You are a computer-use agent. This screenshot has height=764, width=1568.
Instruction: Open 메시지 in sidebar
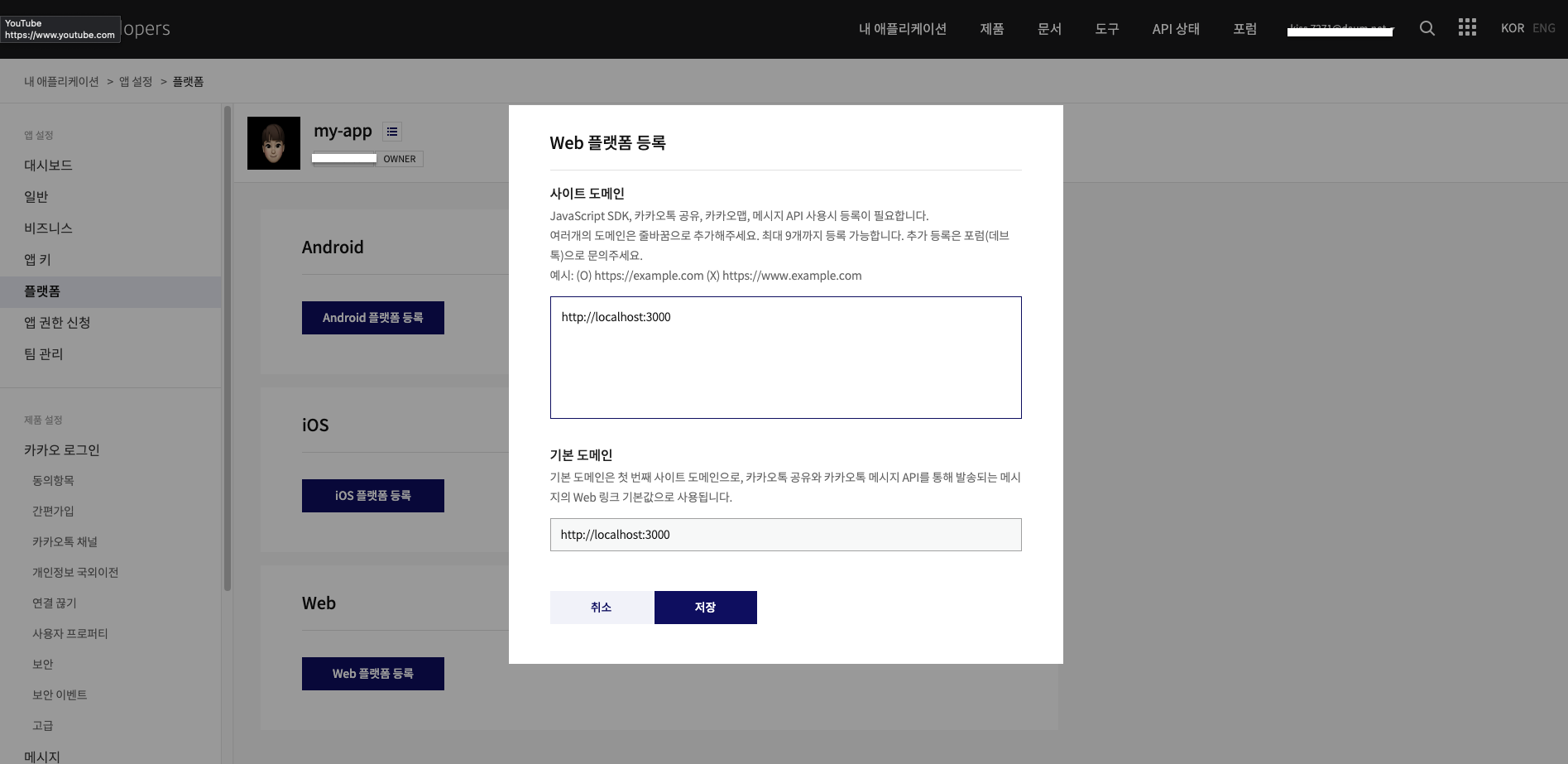[42, 757]
